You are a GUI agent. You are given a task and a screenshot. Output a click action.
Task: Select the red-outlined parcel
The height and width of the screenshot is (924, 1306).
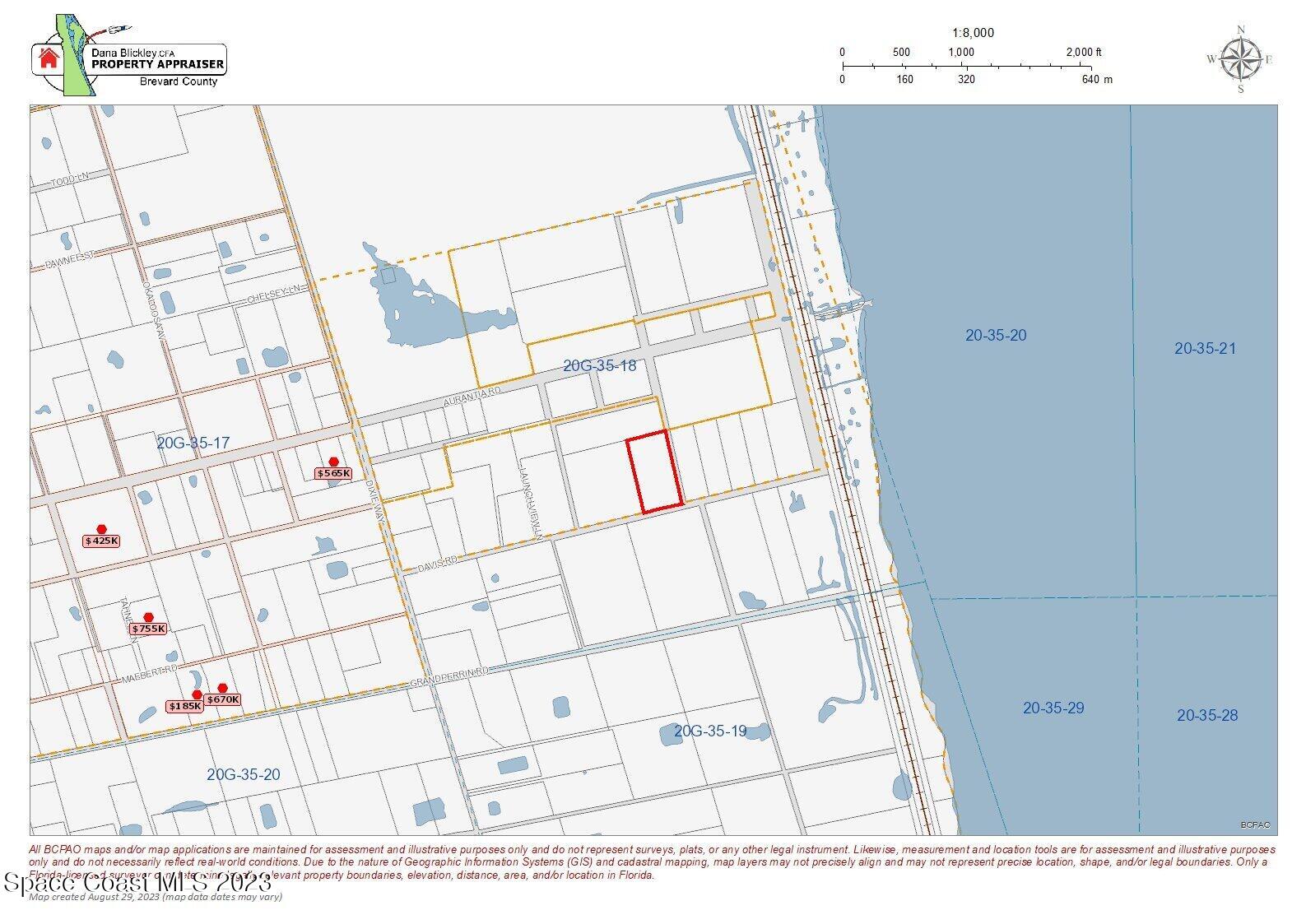click(x=654, y=471)
